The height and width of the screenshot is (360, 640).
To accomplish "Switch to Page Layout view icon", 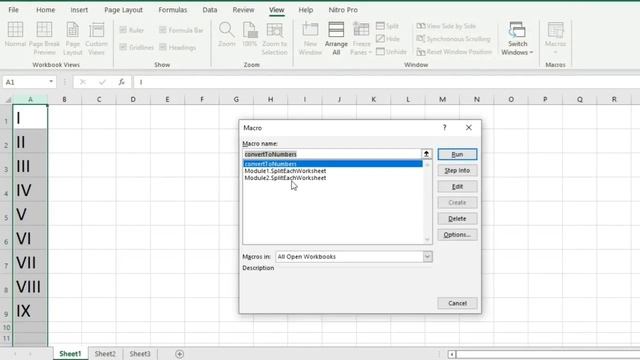I will click(x=73, y=30).
